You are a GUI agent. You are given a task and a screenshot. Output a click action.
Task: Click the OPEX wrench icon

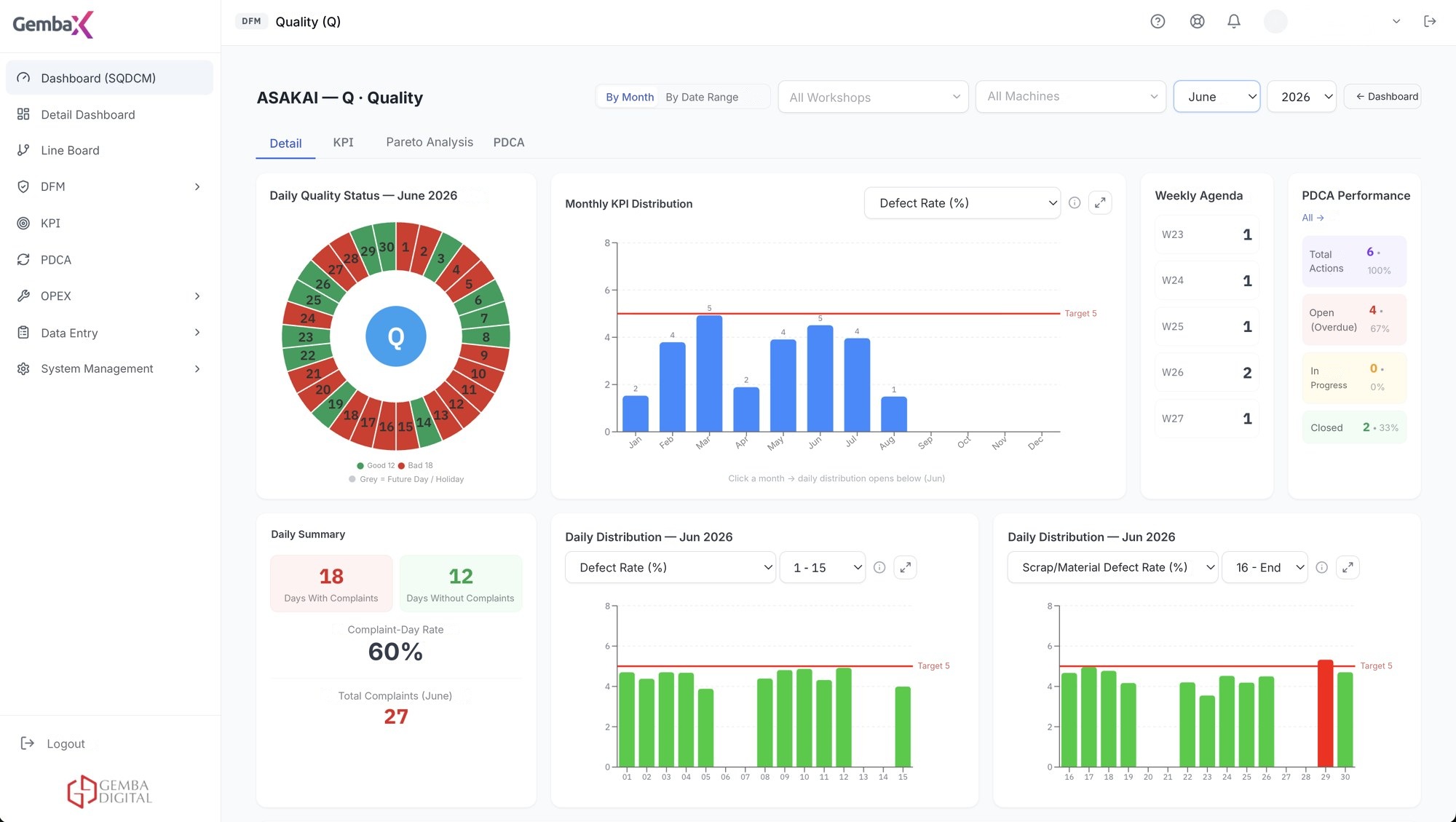(23, 296)
